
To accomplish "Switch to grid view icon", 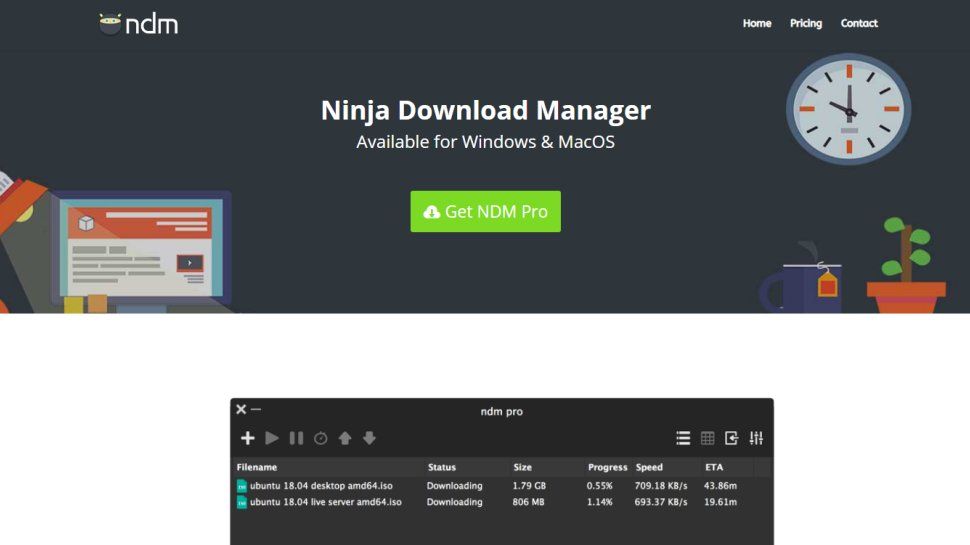I will coord(707,438).
